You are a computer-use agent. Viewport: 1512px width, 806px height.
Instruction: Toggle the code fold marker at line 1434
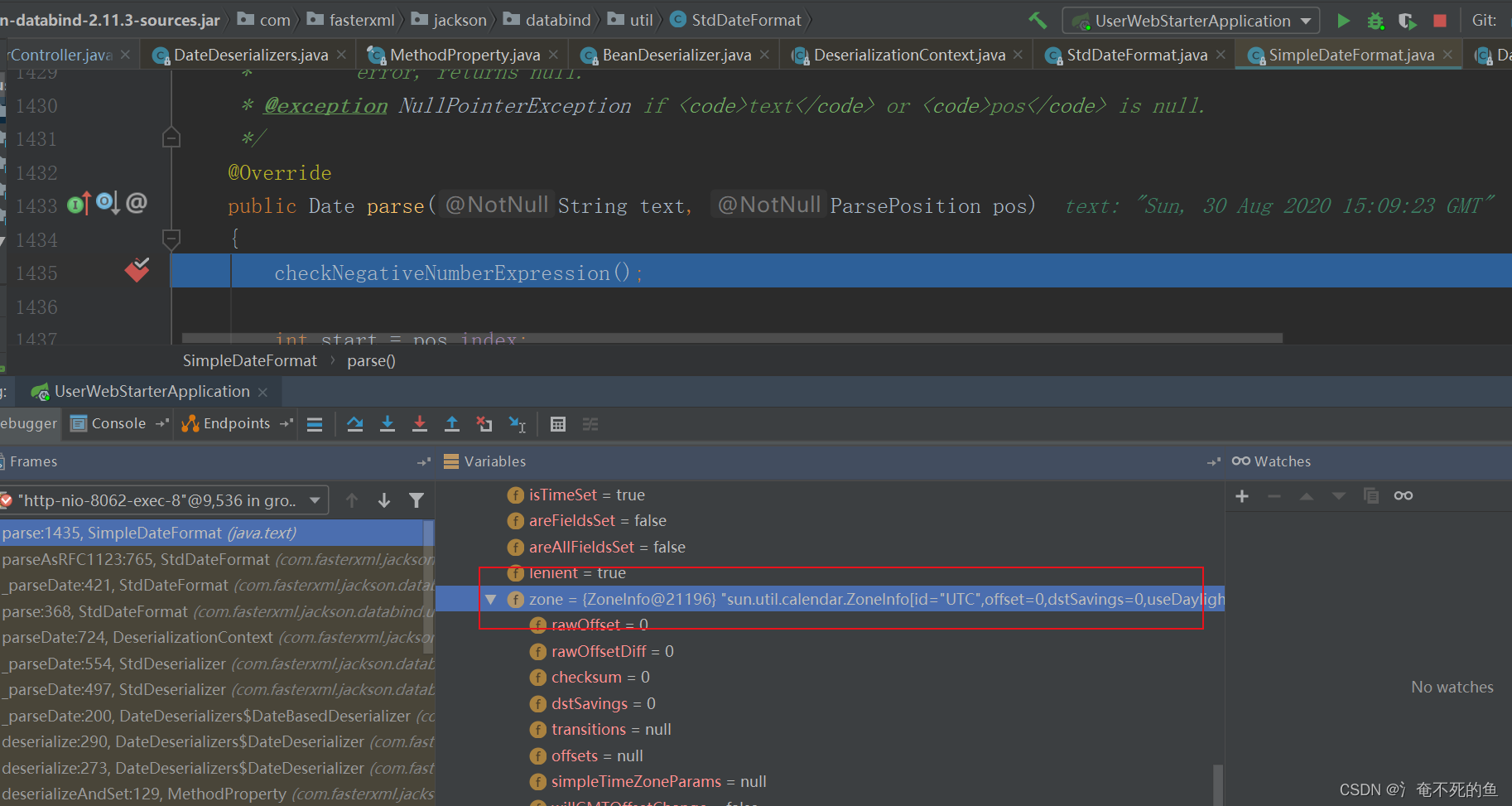171,239
